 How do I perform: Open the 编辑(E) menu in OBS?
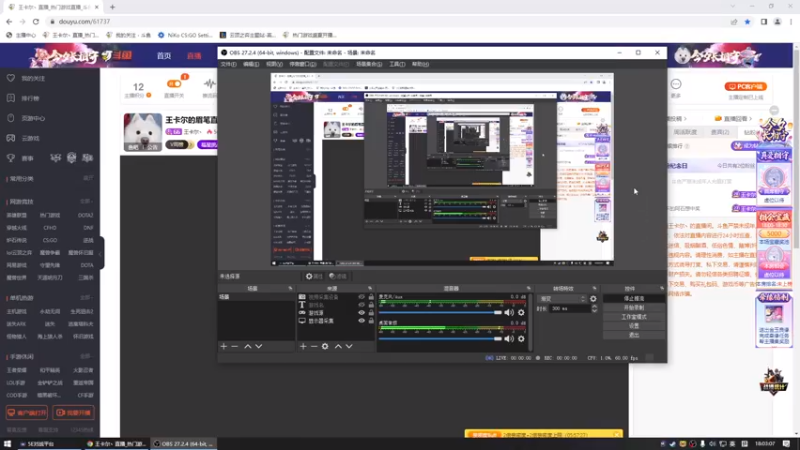[x=251, y=64]
